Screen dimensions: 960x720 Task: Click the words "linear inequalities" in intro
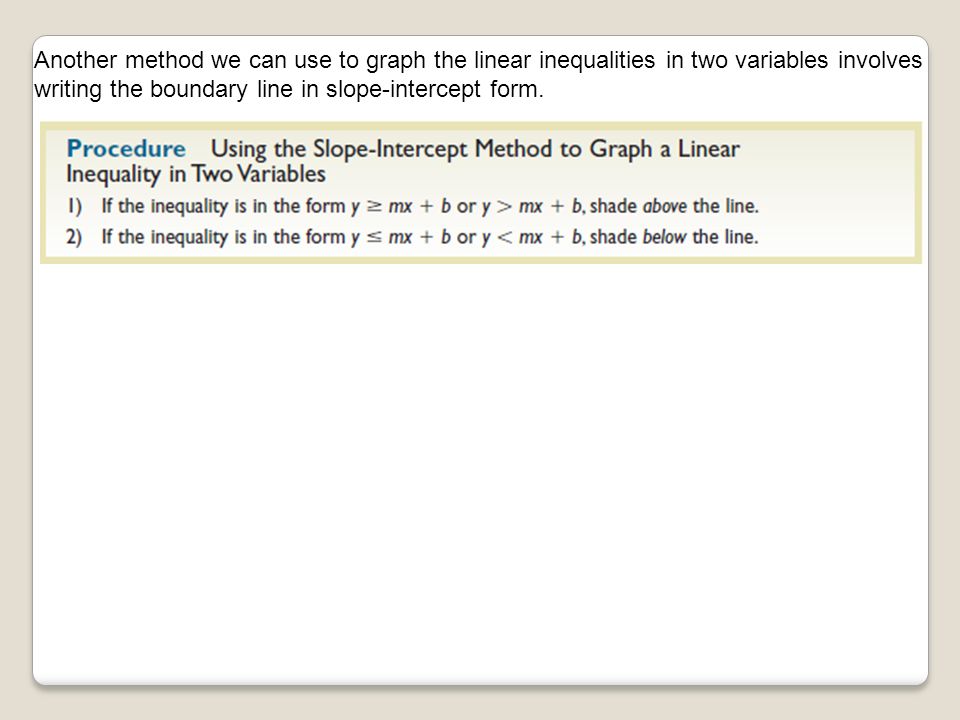pos(564,60)
